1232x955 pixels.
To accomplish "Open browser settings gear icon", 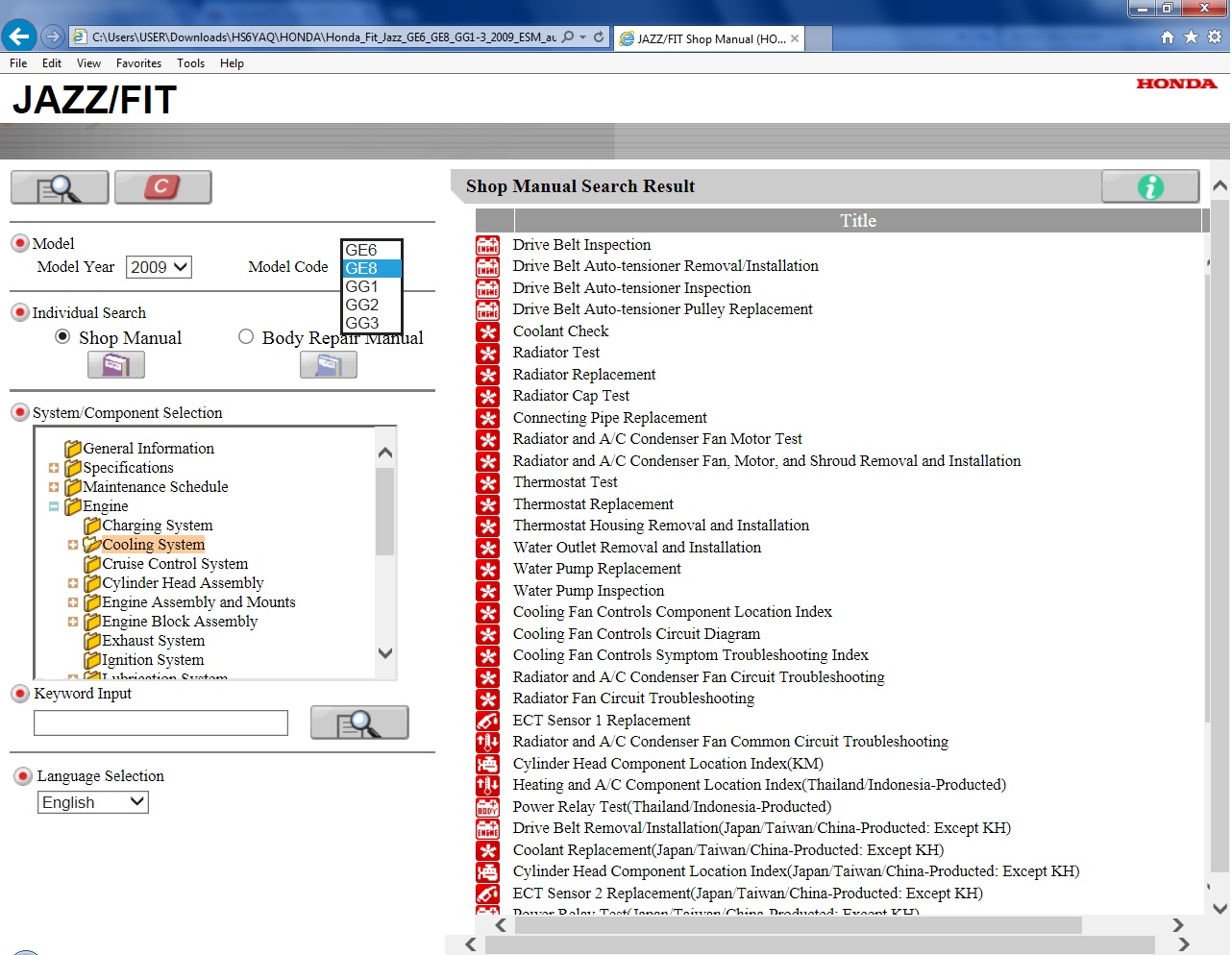I will click(x=1215, y=37).
